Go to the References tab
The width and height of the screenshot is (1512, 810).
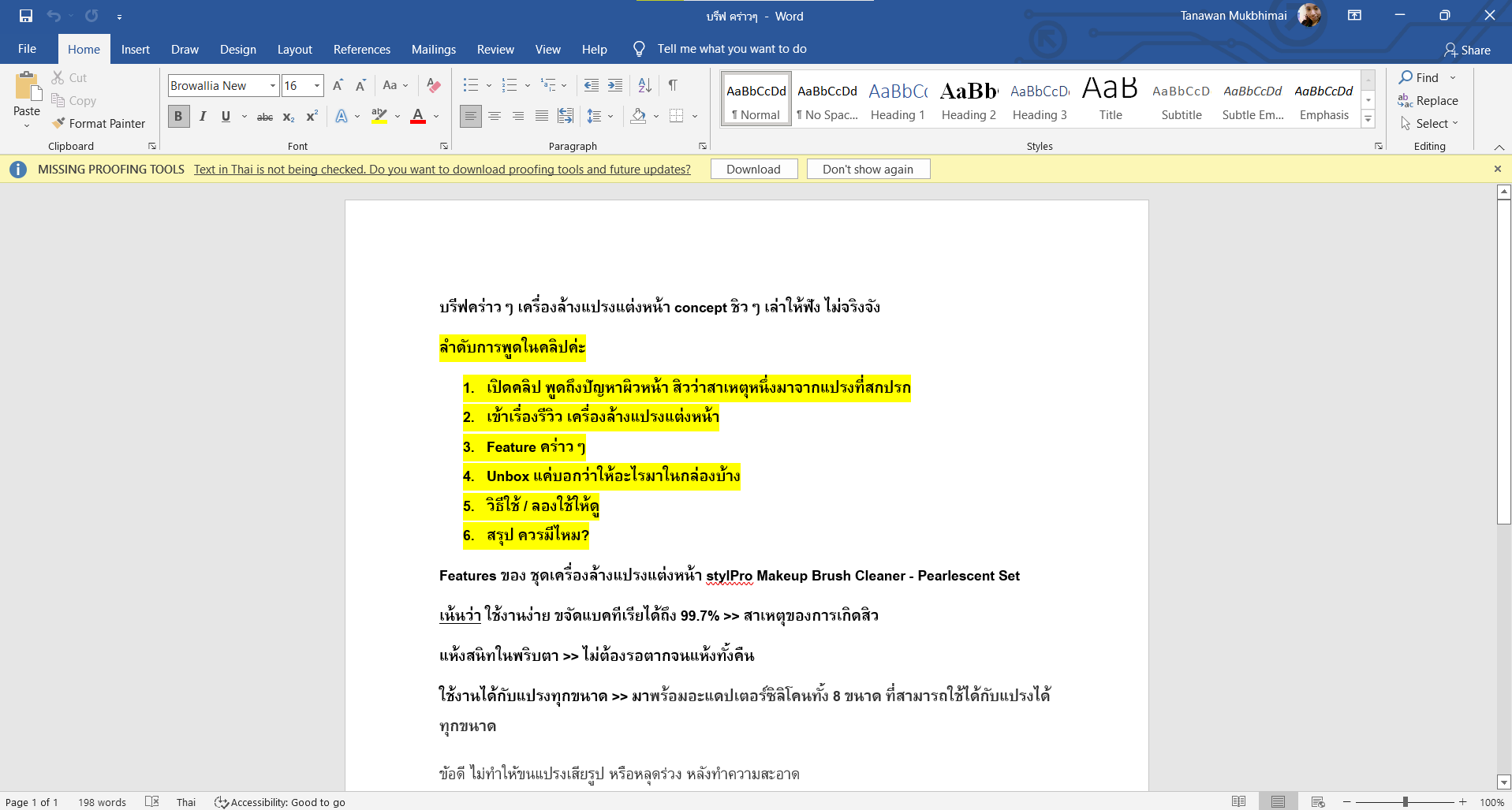[362, 49]
